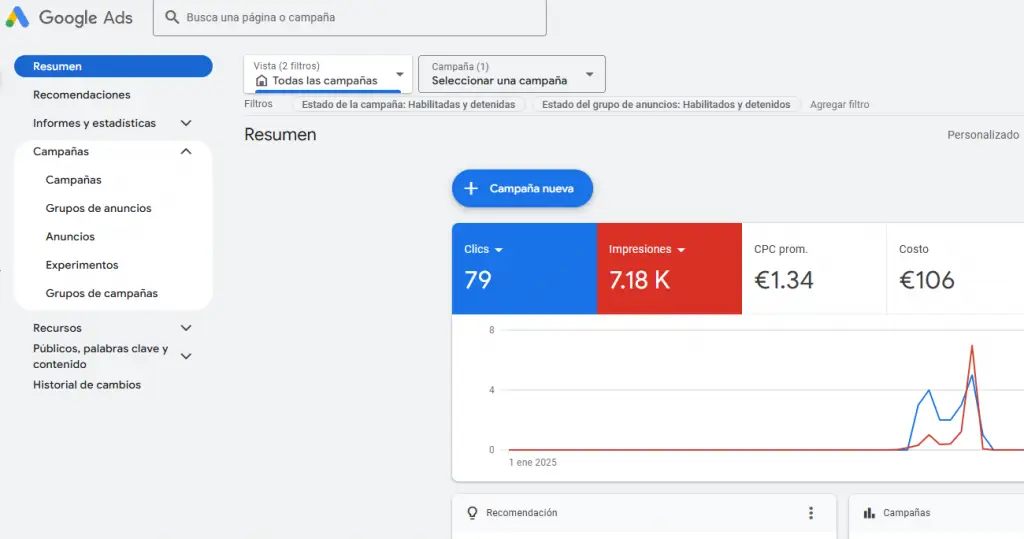Open the Seleccionar una campaña dropdown
The width and height of the screenshot is (1024, 539).
pos(589,74)
